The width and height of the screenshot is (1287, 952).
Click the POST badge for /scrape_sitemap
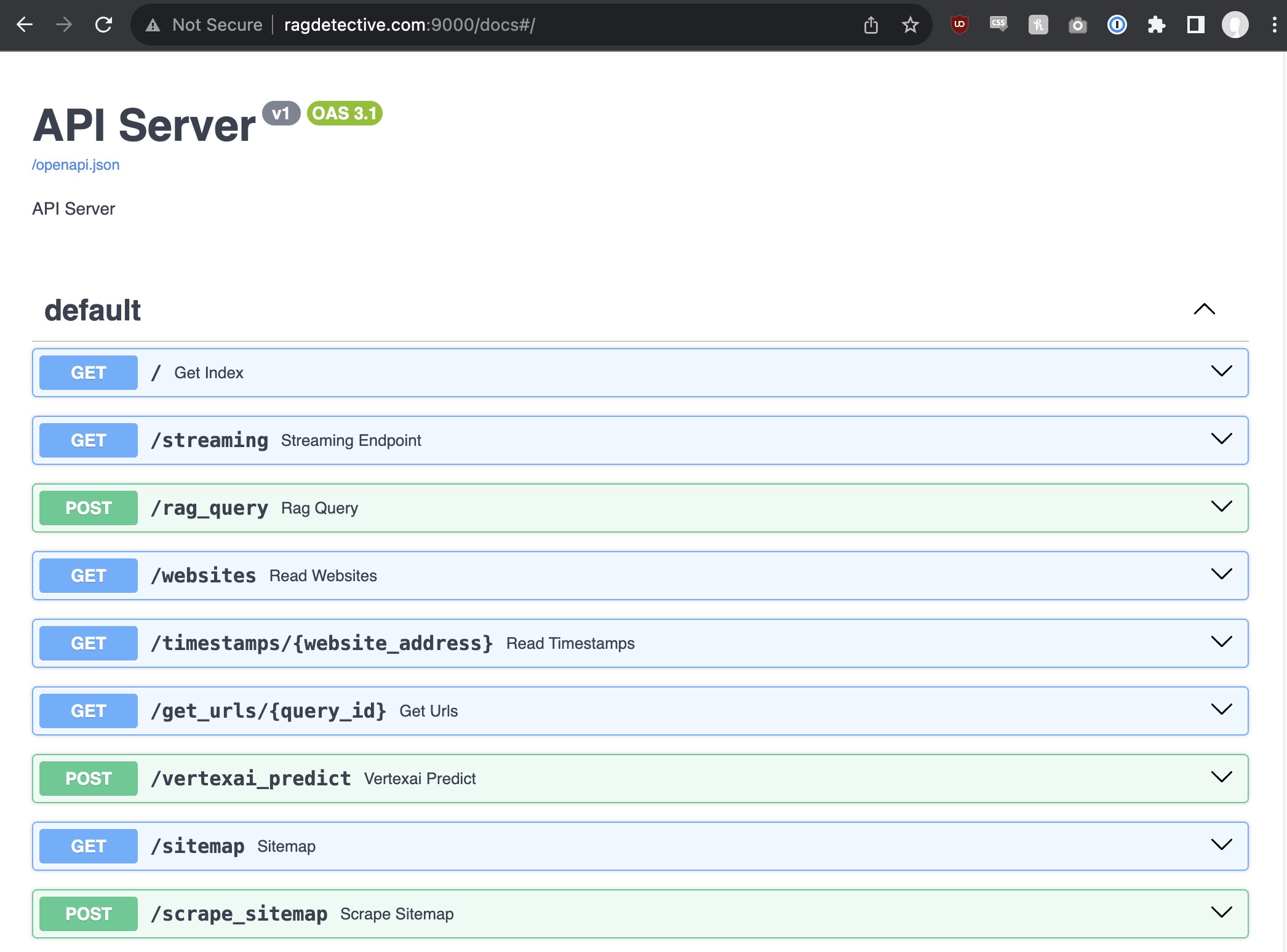pos(89,914)
